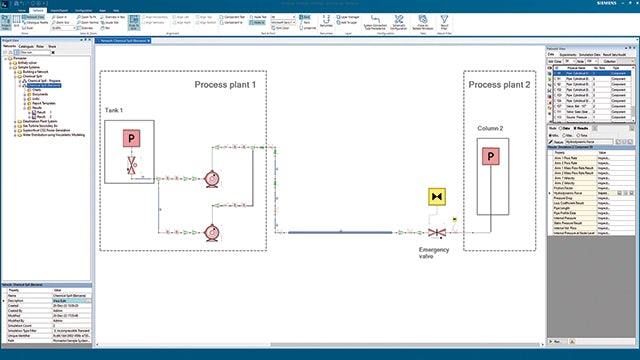The image size is (640, 360).
Task: Click the Layer Manager button
Action: [x=348, y=17]
